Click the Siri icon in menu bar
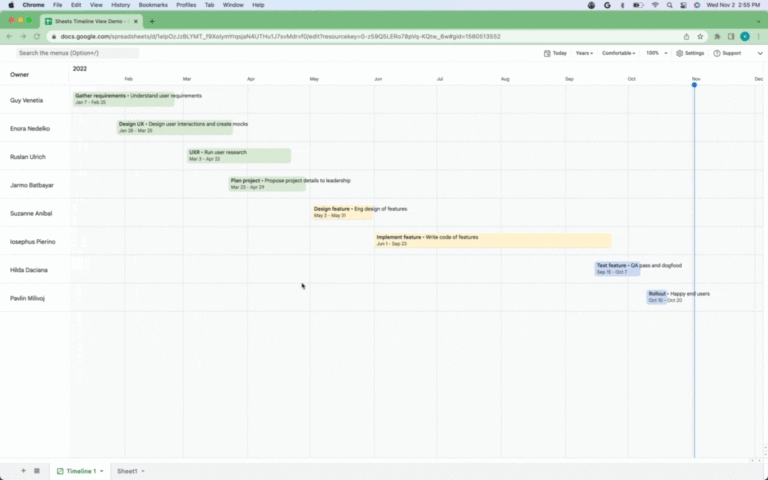Screen dimensions: 768x480 click(x=697, y=5)
